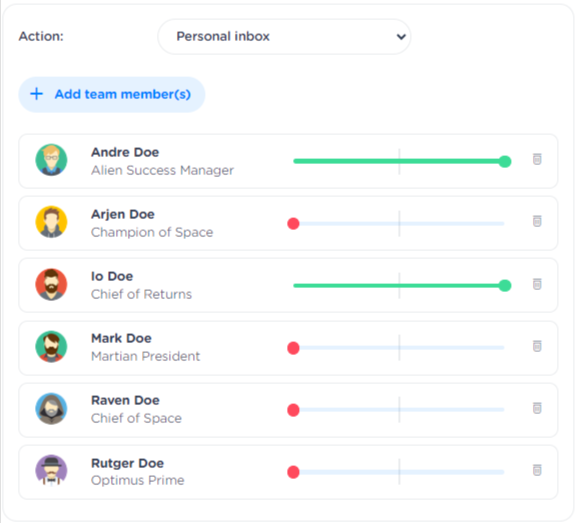Delete Andre Doe with trash icon
This screenshot has width=576, height=523.
click(537, 159)
